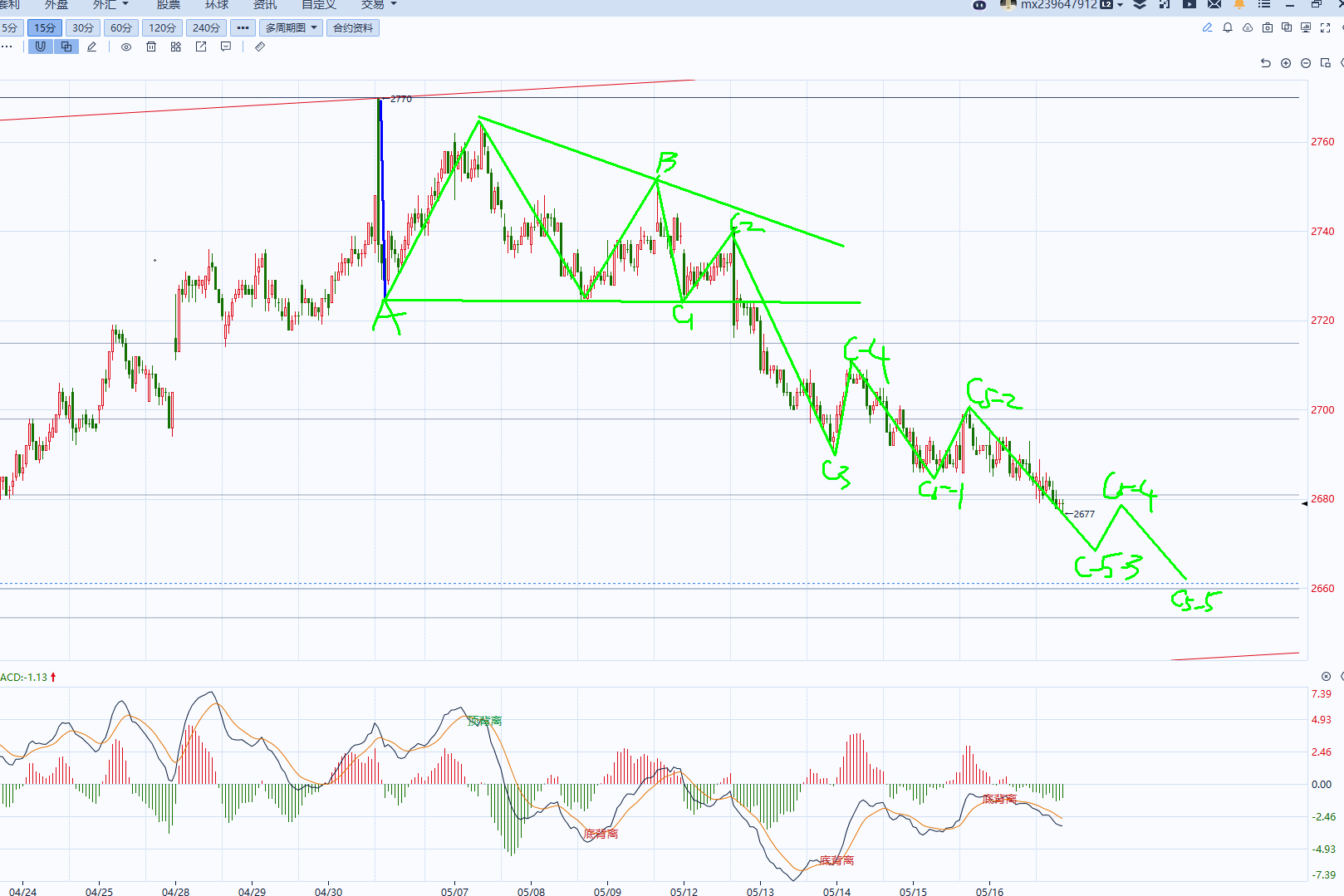This screenshot has width=1344, height=896.
Task: Open the 自定义 menu
Action: point(319,4)
